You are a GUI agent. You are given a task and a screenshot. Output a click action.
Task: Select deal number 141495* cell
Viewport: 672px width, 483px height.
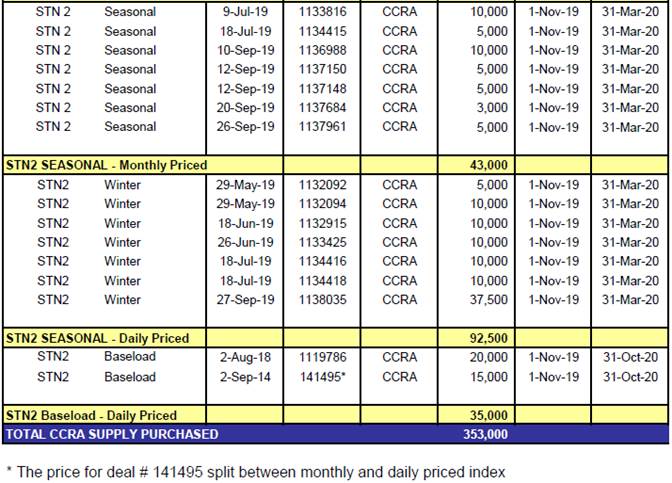pyautogui.click(x=322, y=377)
